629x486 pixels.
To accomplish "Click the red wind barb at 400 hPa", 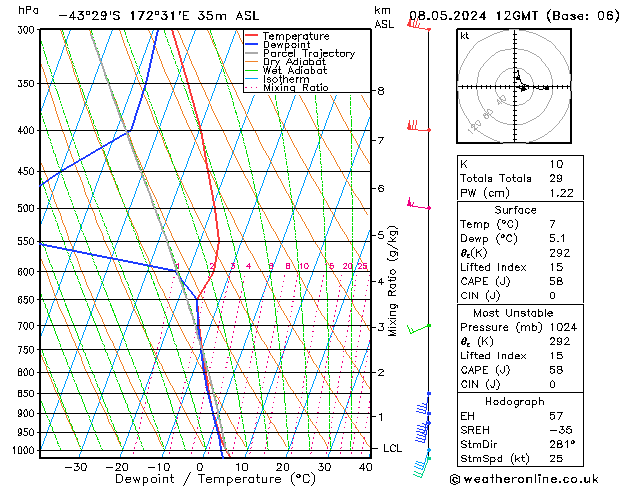I will click(419, 126).
